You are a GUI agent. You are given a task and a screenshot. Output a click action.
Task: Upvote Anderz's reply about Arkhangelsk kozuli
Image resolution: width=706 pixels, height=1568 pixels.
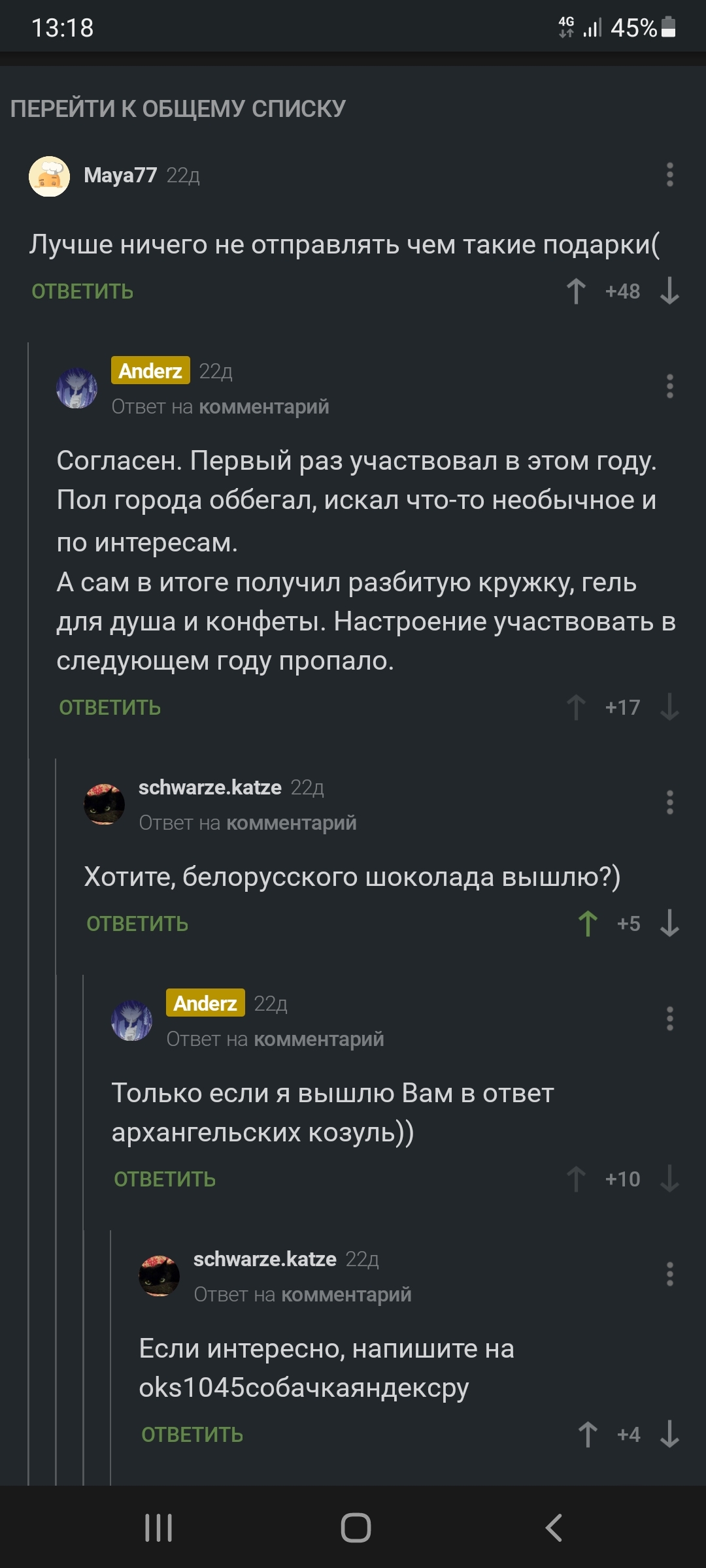(x=576, y=1179)
